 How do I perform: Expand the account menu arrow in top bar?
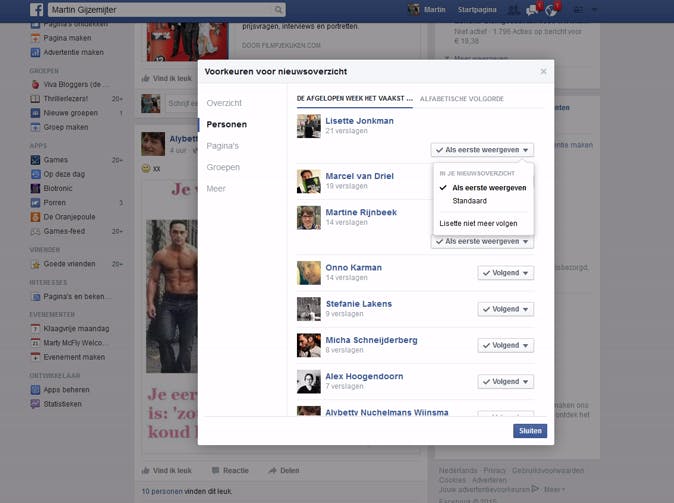[x=594, y=9]
